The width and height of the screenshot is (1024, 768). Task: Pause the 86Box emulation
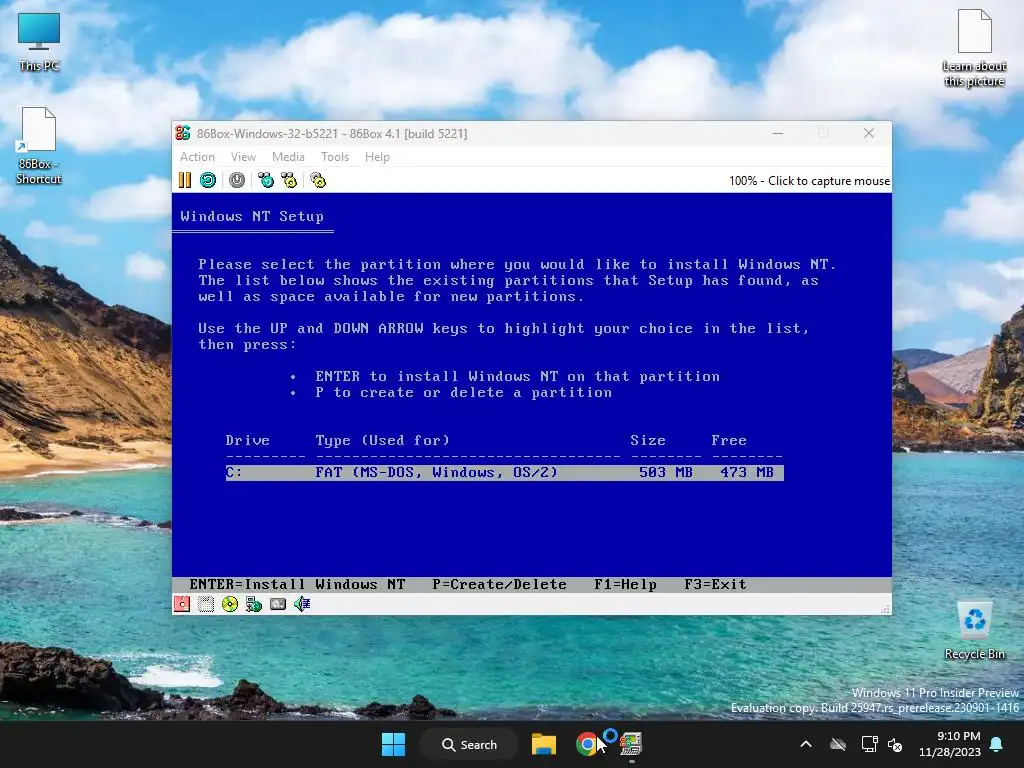[x=185, y=180]
